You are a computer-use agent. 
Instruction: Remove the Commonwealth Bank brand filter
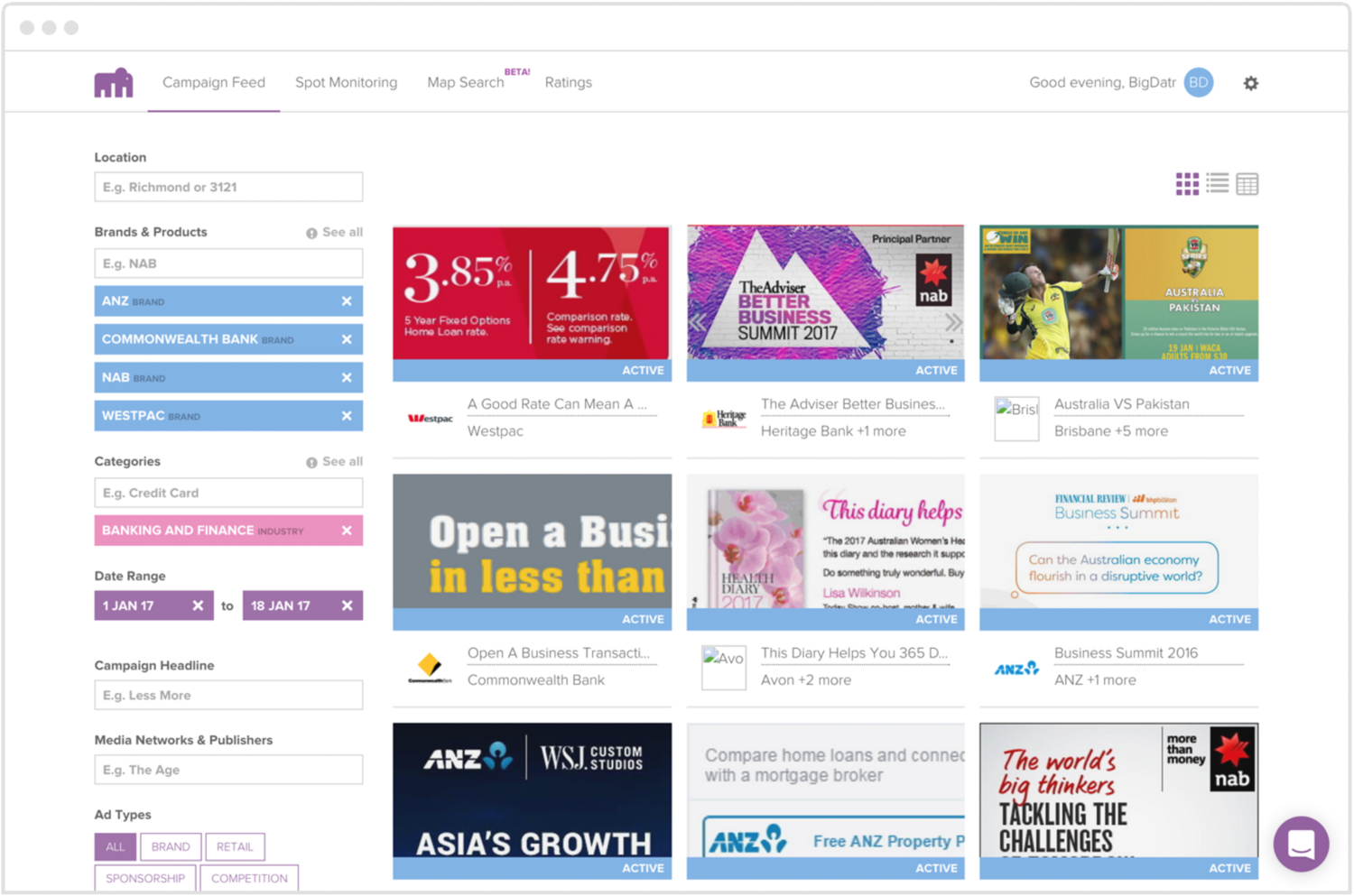[x=347, y=339]
